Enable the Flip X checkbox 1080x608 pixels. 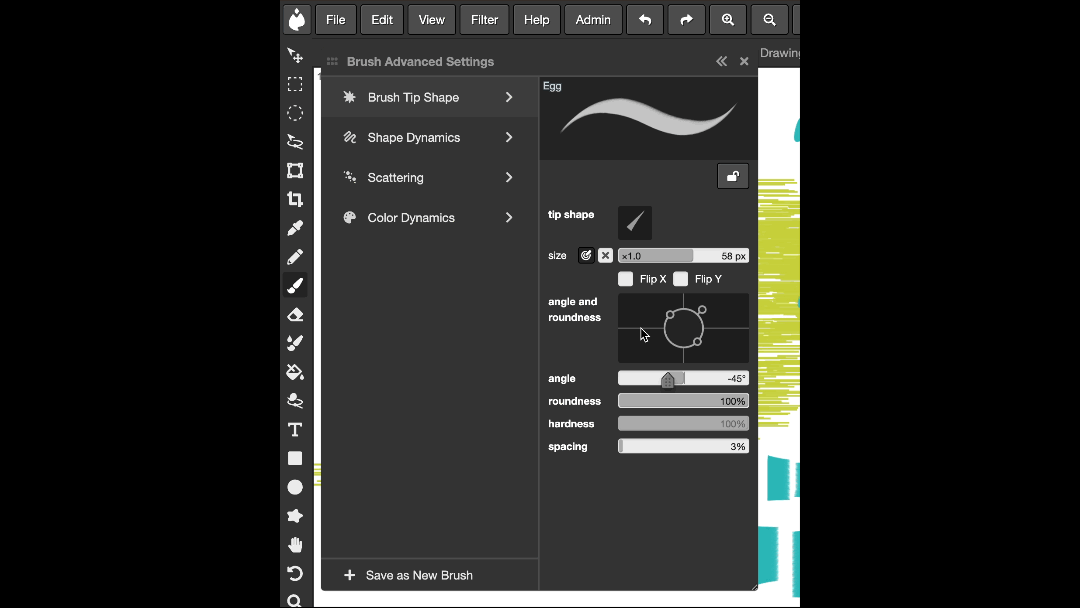[x=626, y=279]
